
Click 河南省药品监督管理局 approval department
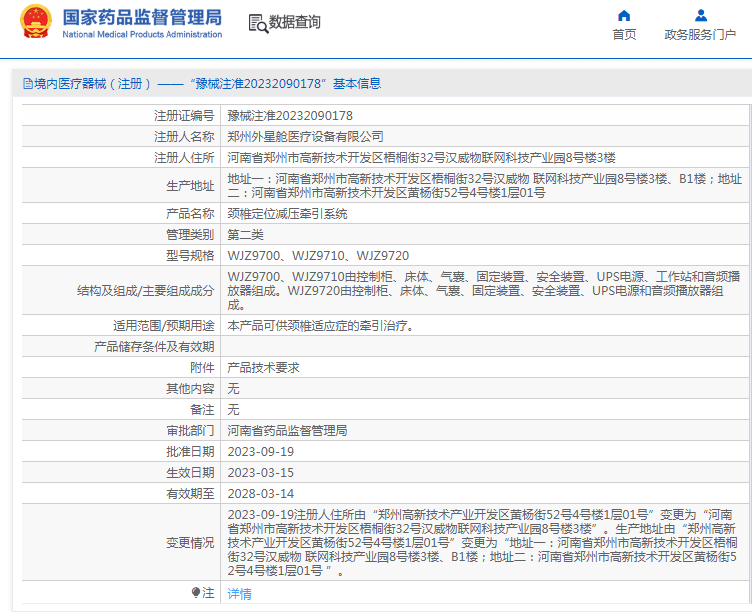287,431
